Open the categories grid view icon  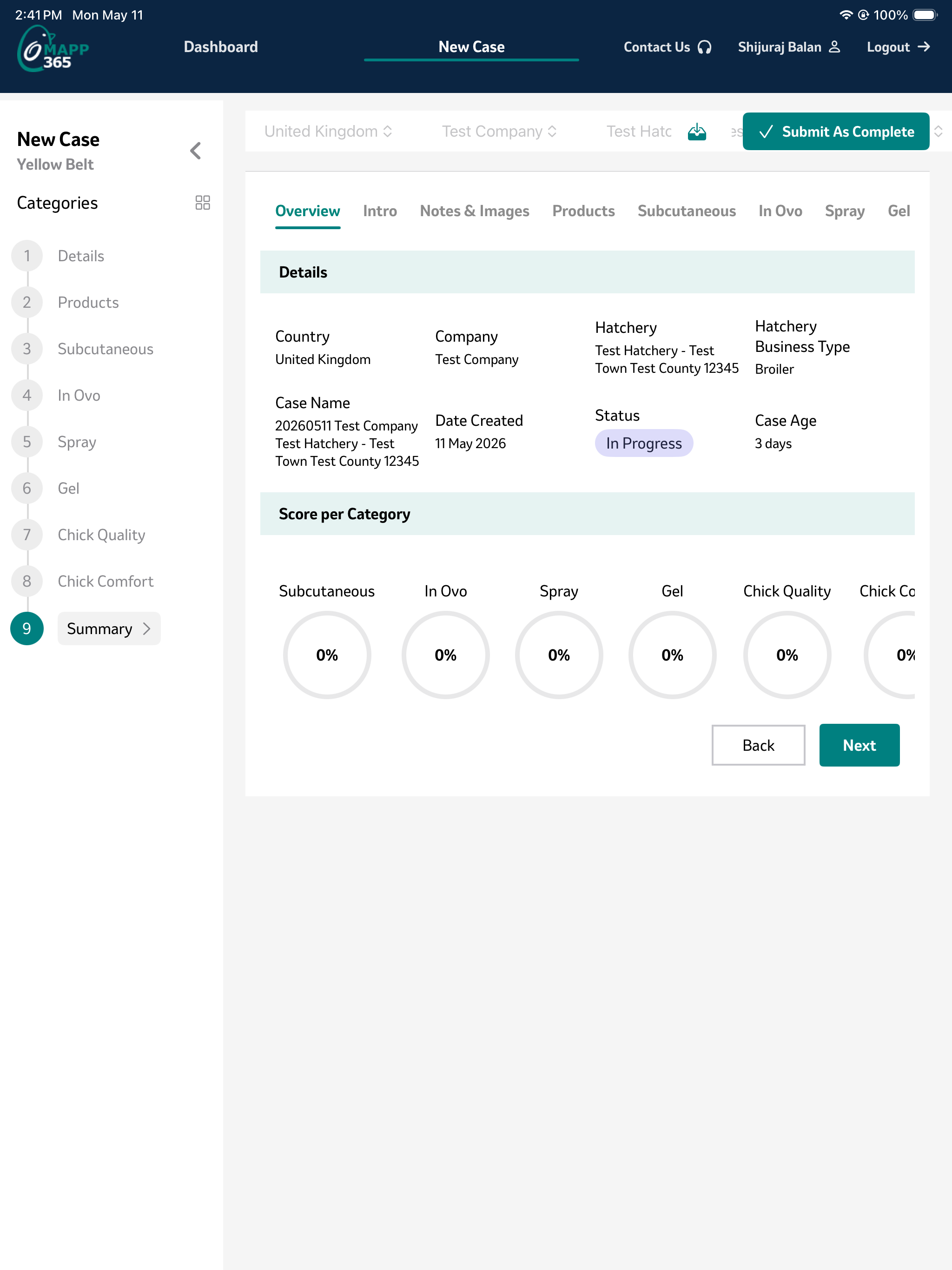tap(203, 202)
